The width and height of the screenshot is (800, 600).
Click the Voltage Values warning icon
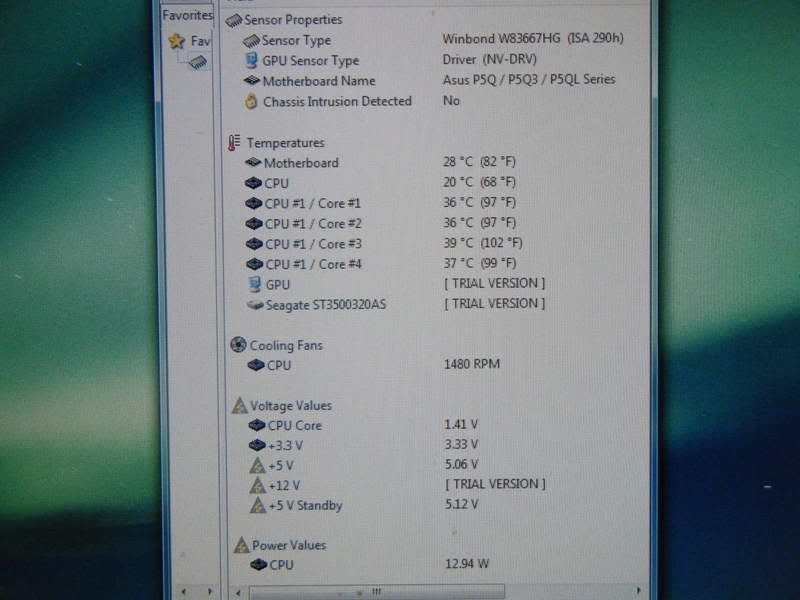tap(239, 406)
